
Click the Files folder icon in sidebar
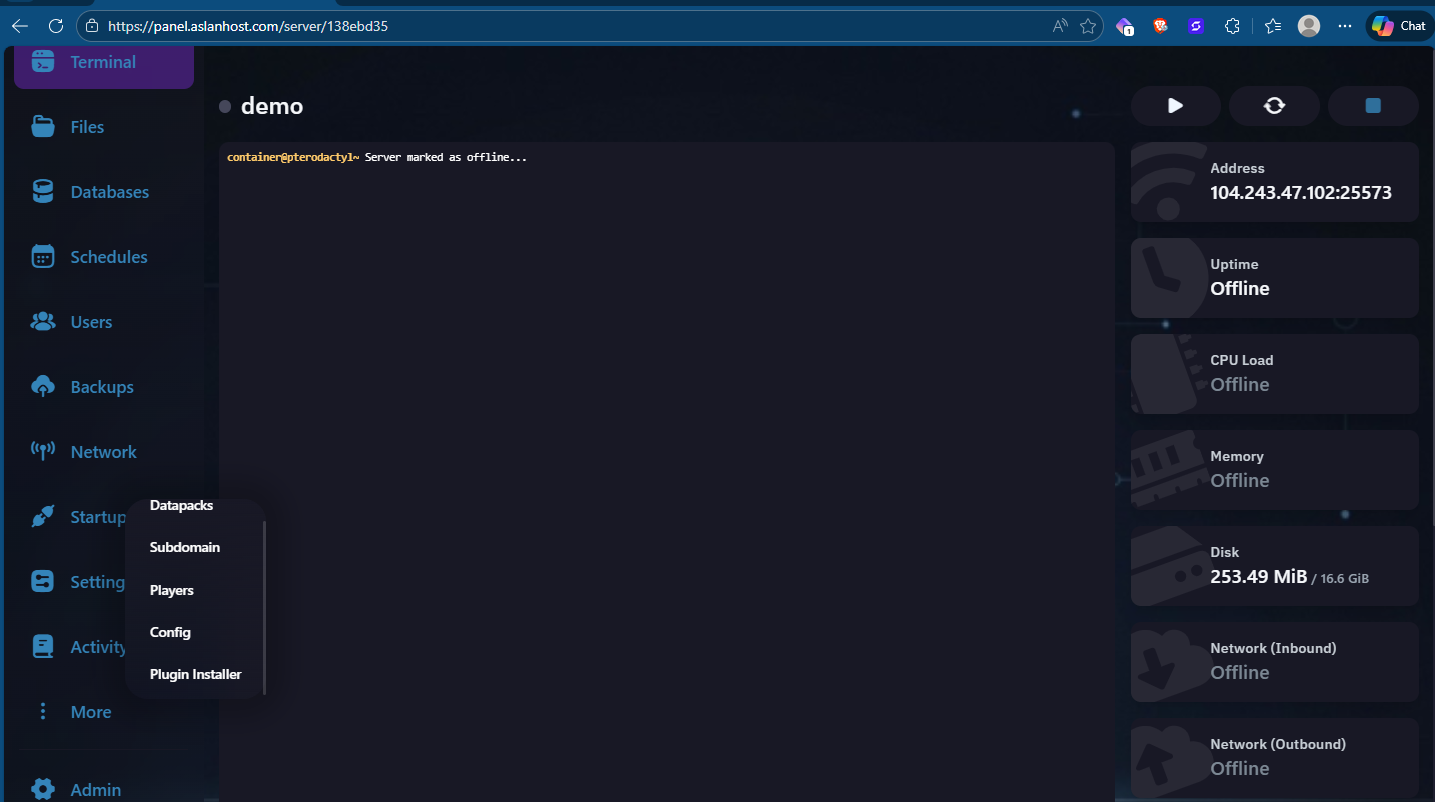point(42,127)
